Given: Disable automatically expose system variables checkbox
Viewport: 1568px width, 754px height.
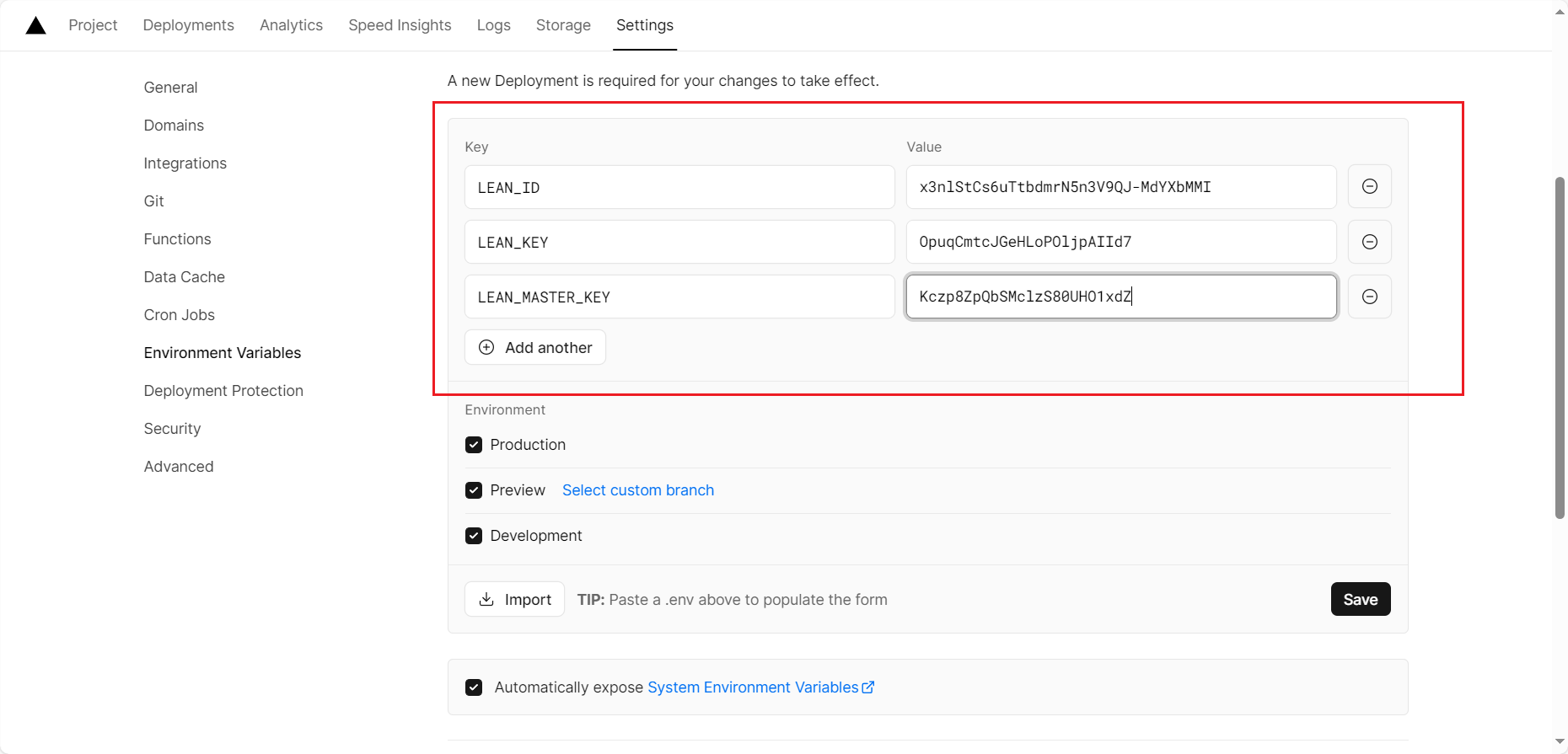Looking at the screenshot, I should (x=474, y=687).
